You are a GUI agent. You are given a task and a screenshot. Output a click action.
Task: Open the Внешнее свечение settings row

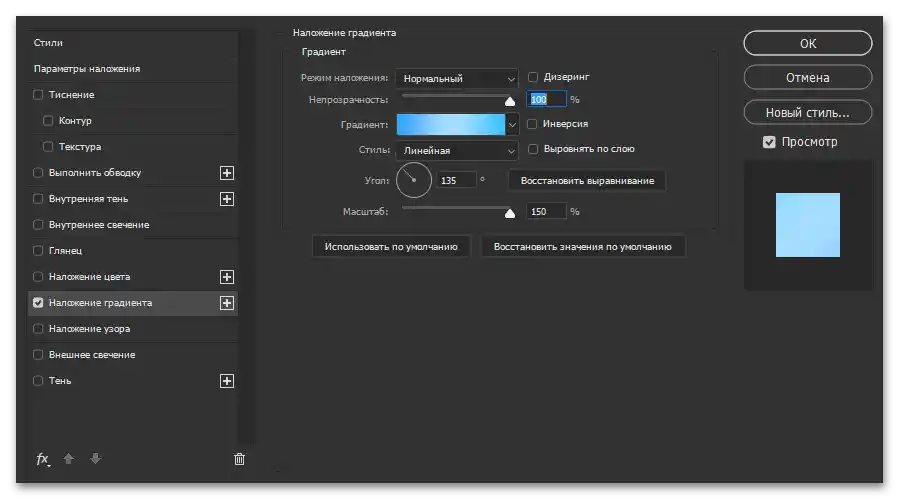(x=132, y=354)
